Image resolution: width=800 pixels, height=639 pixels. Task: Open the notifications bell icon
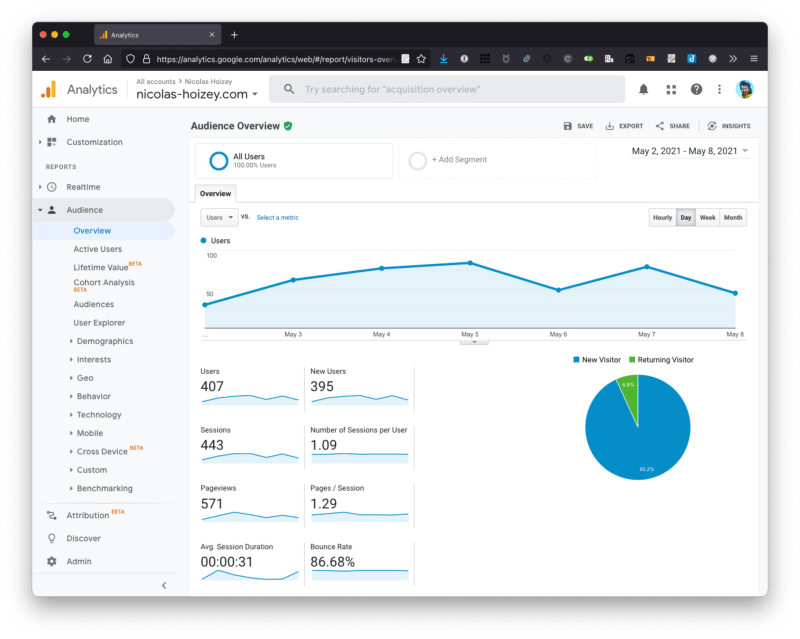click(643, 89)
